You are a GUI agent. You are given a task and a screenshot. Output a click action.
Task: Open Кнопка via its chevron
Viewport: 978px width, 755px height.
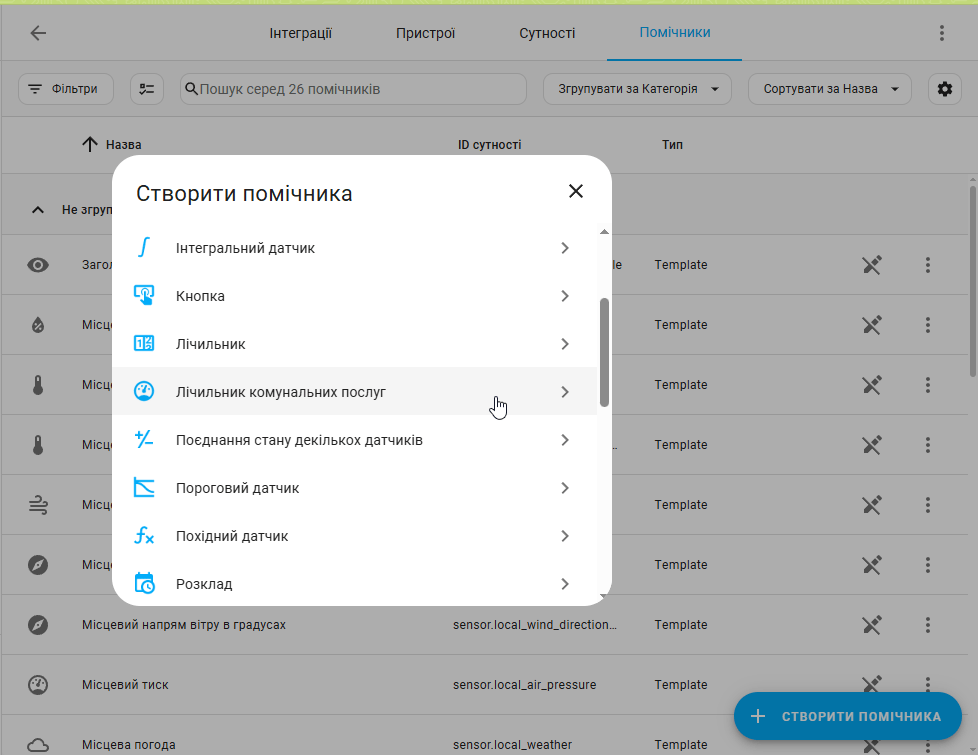click(564, 296)
